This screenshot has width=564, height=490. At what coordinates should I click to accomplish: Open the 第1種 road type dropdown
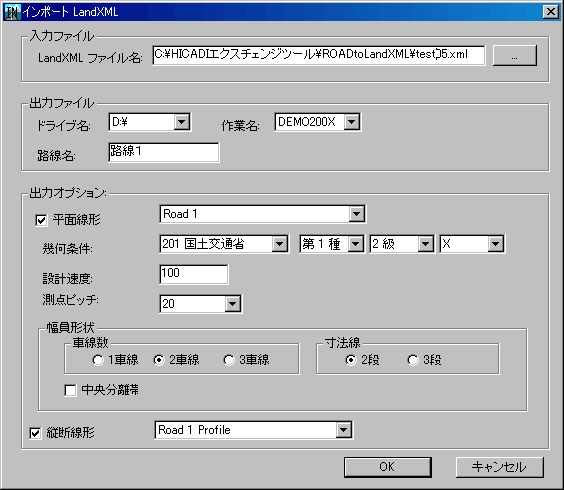(x=332, y=244)
